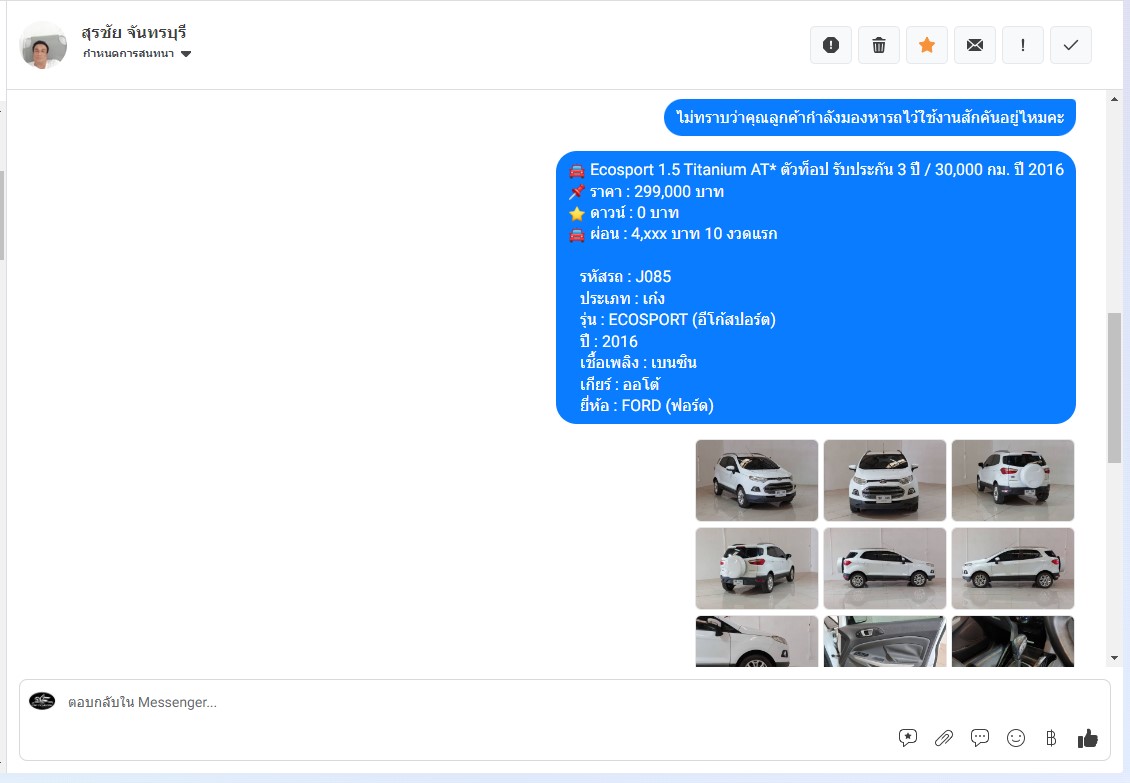Image resolution: width=1130 pixels, height=783 pixels.
Task: Open the front fender close-up photo
Action: click(x=757, y=641)
